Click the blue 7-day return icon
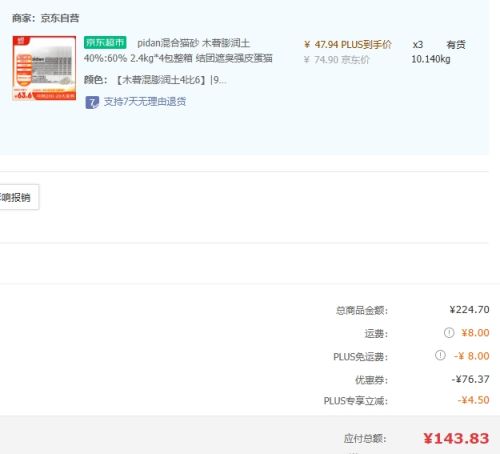The width and height of the screenshot is (500, 454). pos(92,102)
